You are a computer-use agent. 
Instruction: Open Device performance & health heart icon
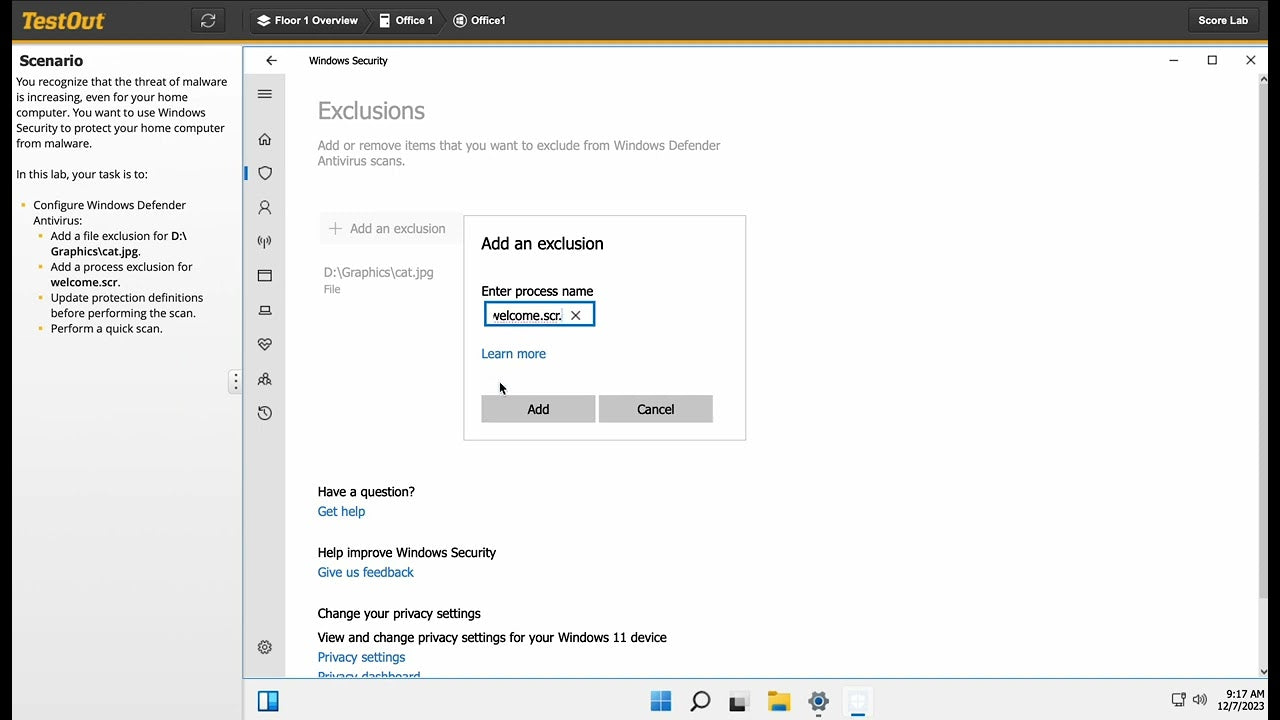click(x=265, y=344)
